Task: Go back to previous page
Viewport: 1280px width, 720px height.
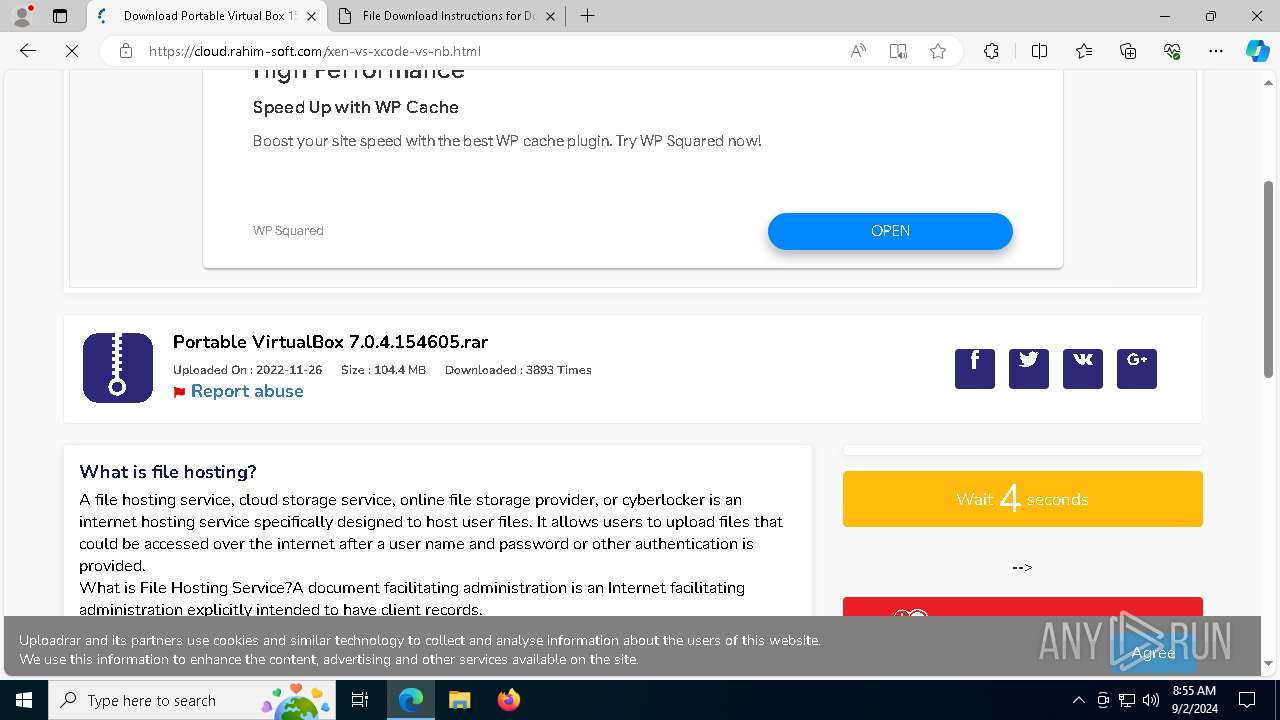Action: click(28, 51)
